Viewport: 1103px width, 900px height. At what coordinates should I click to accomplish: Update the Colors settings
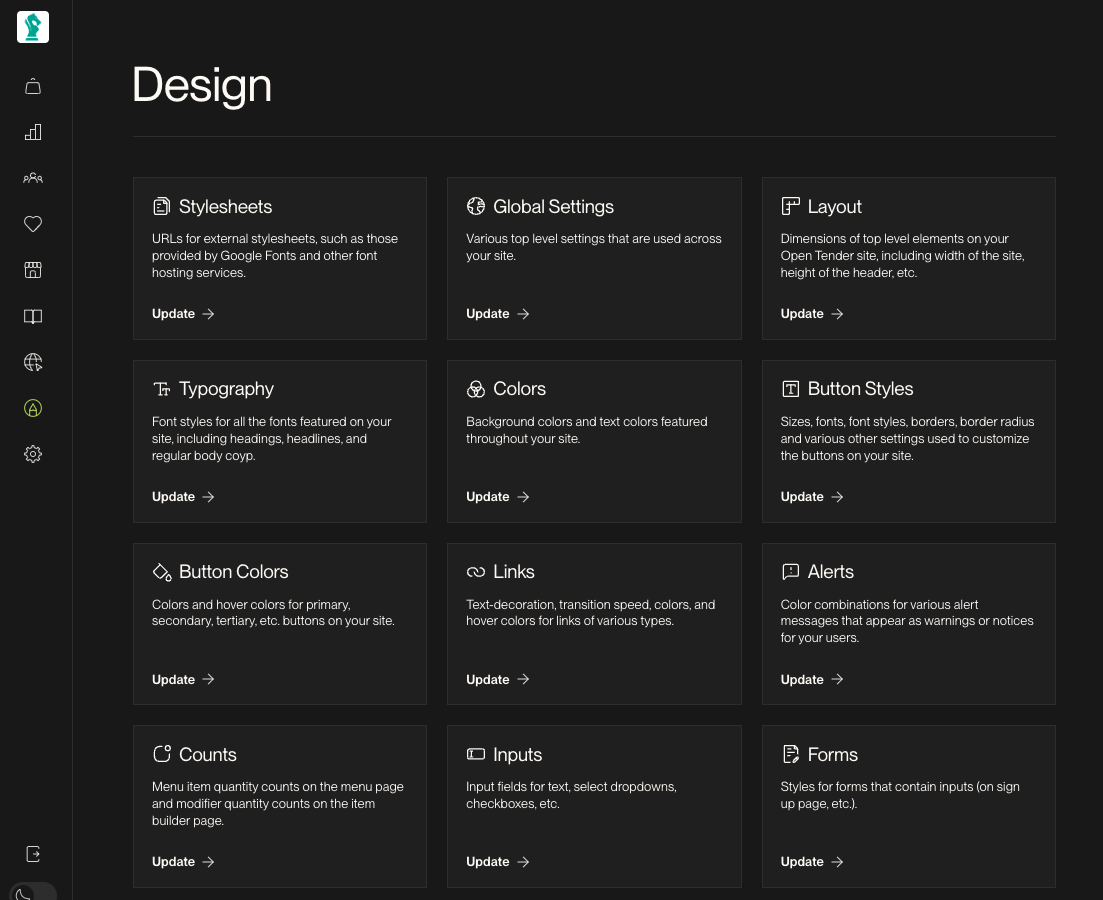click(x=497, y=497)
